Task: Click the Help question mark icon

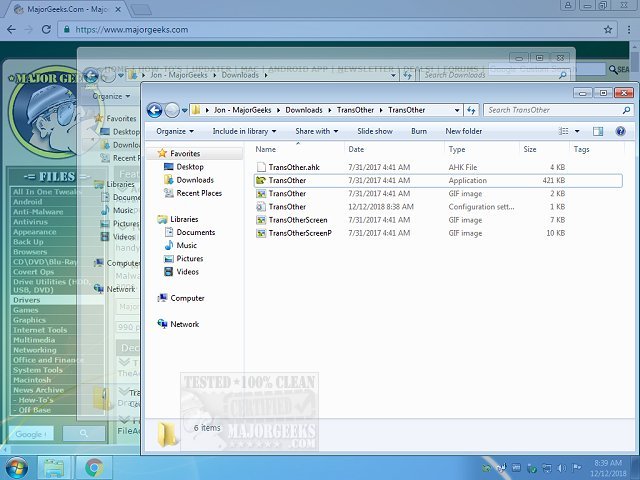Action: tap(621, 131)
